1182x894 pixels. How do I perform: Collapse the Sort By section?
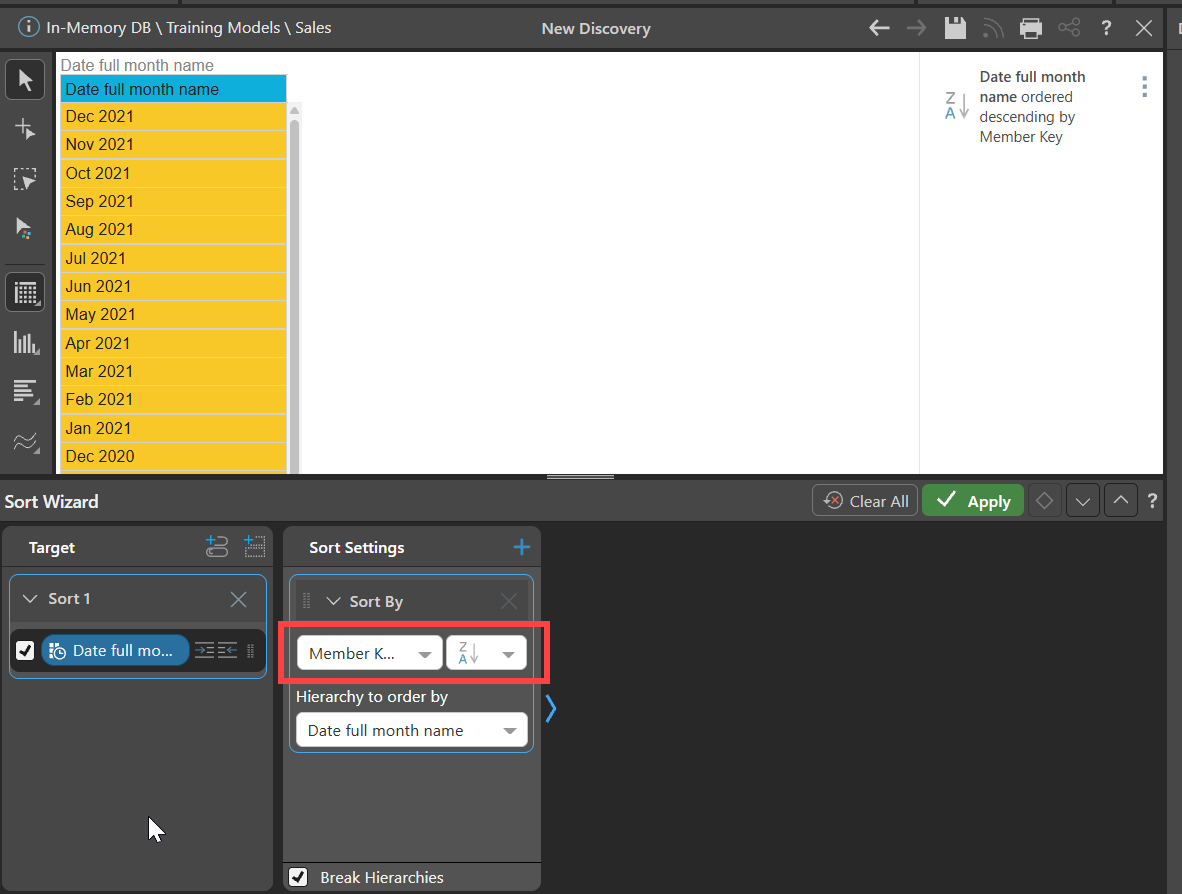point(333,601)
